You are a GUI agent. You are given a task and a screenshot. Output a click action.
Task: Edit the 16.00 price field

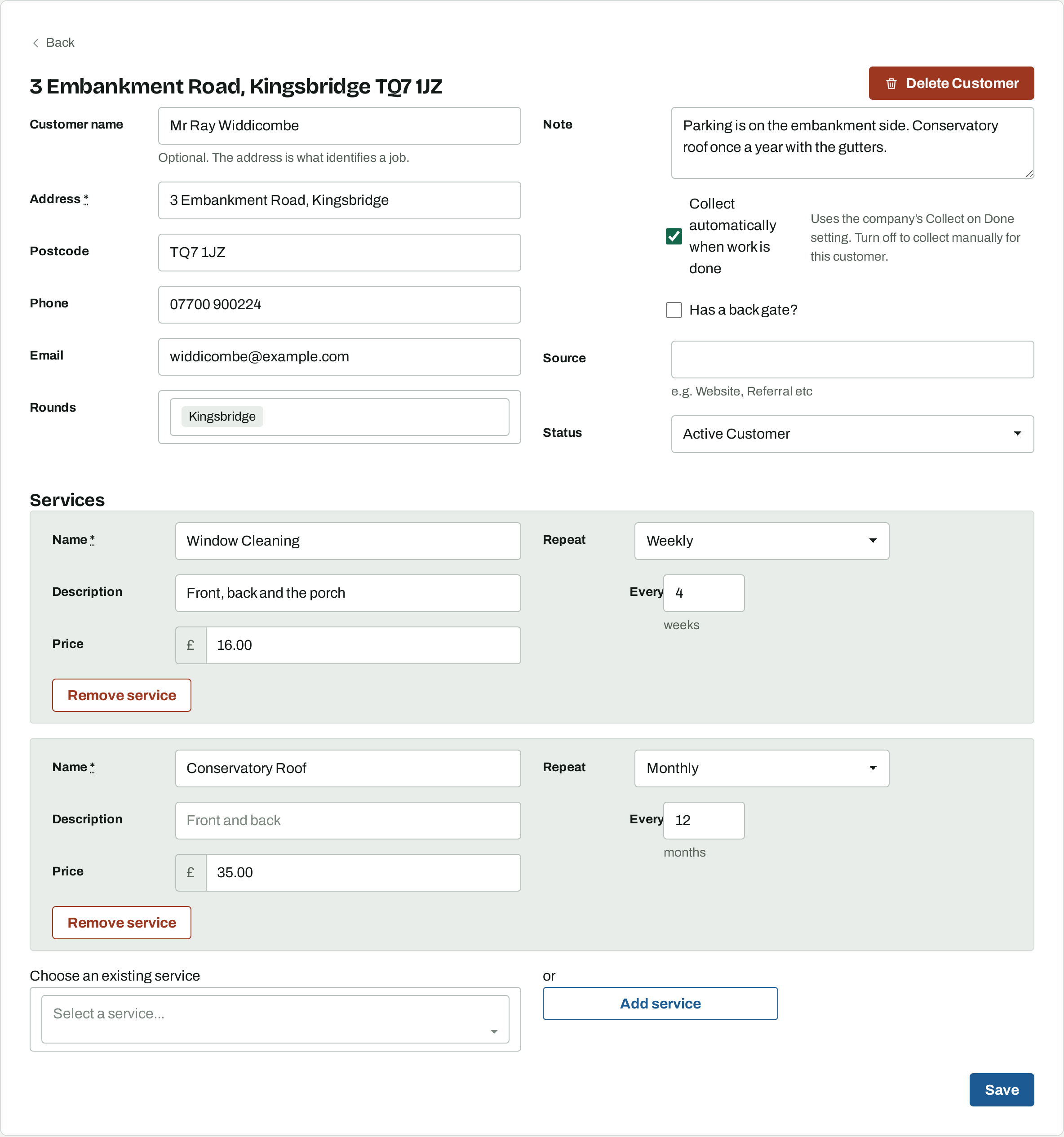click(363, 644)
